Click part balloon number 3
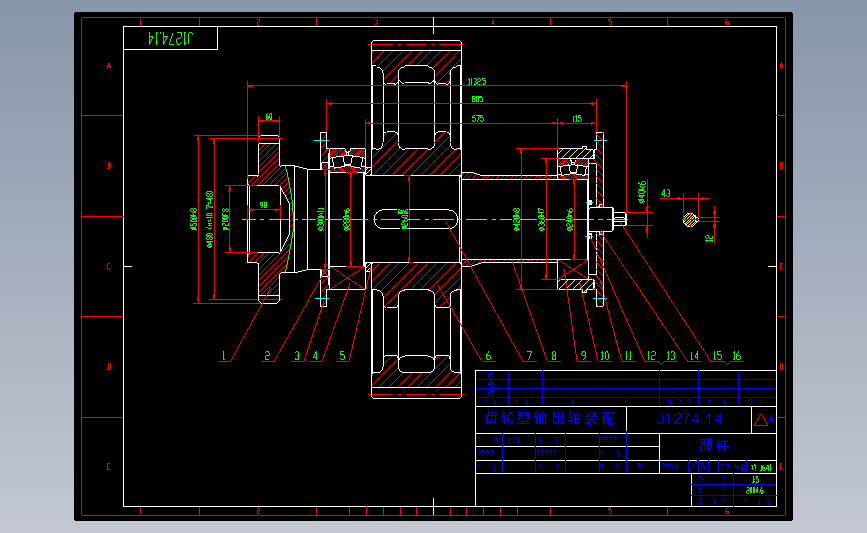This screenshot has height=533, width=867. coord(297,356)
